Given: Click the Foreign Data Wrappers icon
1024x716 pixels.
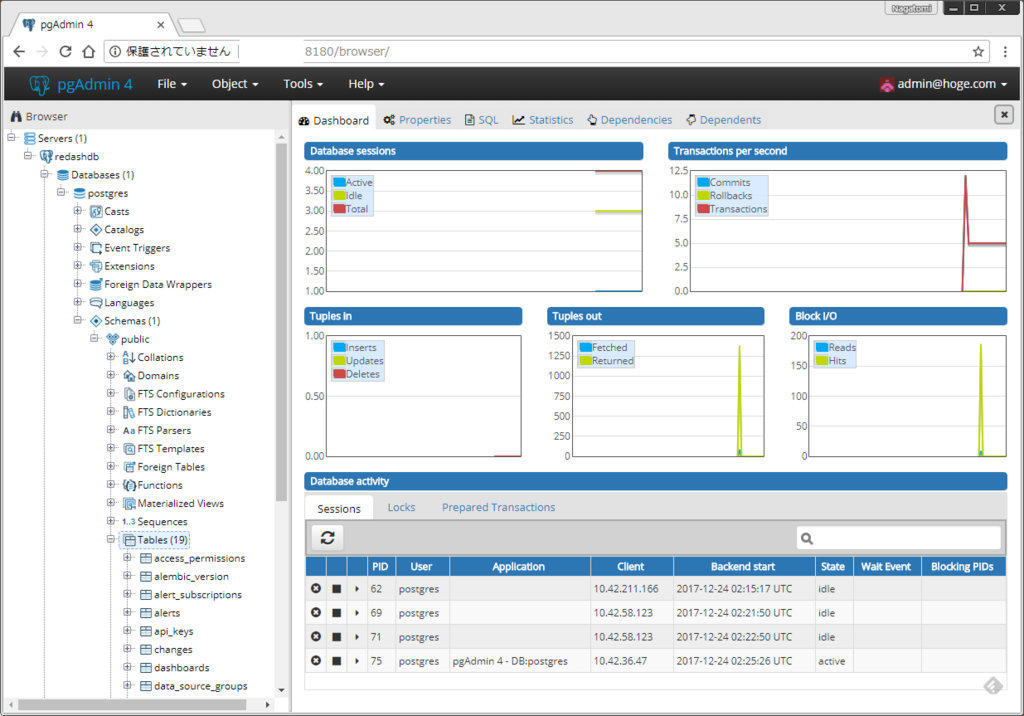Looking at the screenshot, I should 96,285.
